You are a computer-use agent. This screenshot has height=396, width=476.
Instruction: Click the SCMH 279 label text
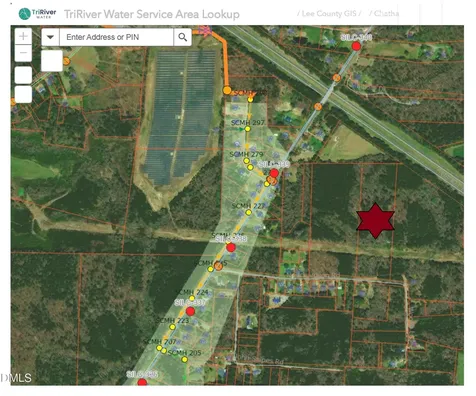click(x=246, y=154)
